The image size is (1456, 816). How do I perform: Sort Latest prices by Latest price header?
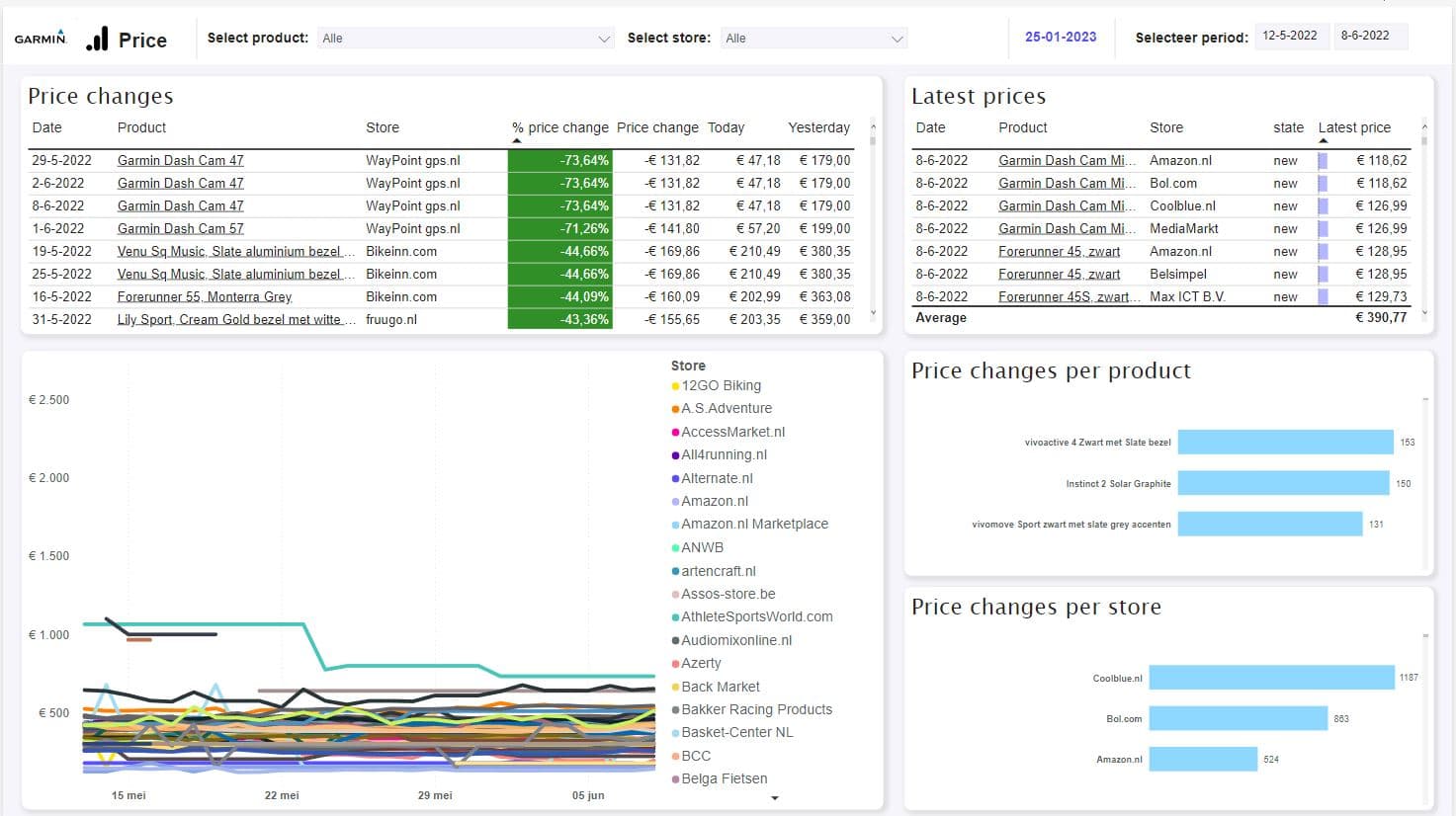coord(1354,127)
